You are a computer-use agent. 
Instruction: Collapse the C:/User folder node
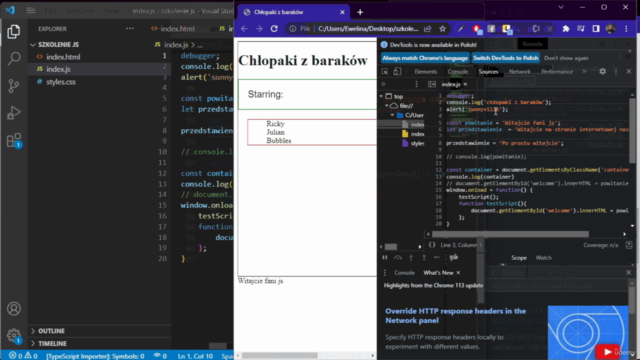tap(392, 115)
